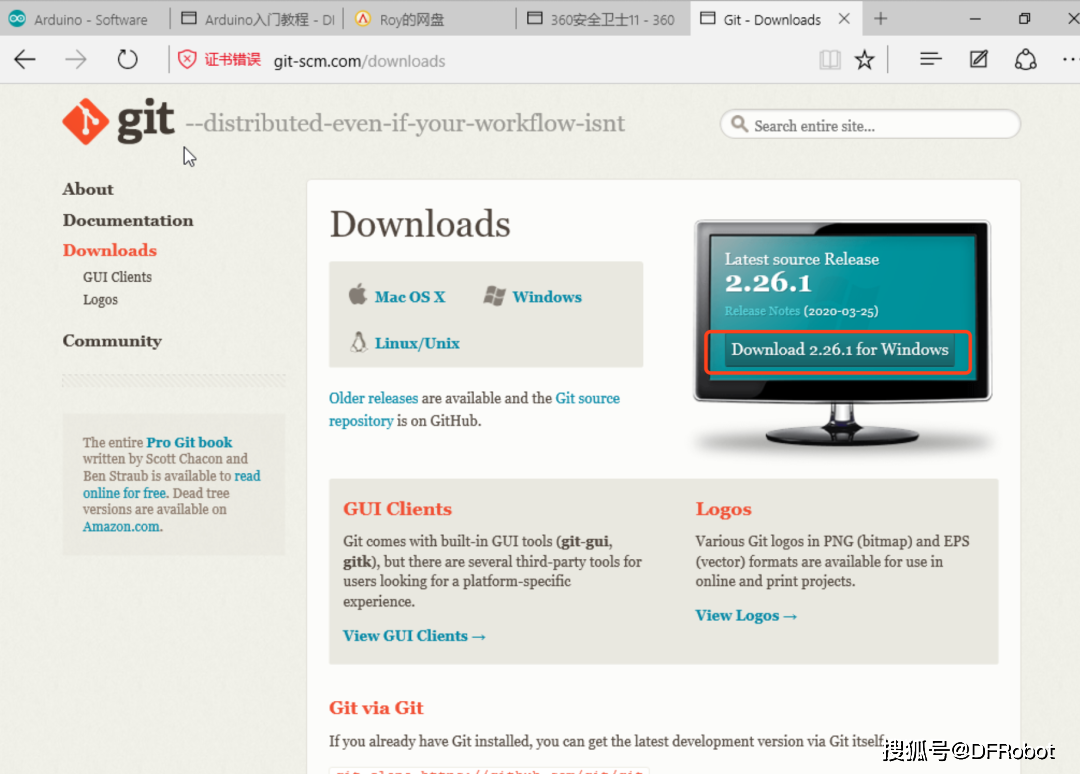Open the browser more options ellipsis
Image resolution: width=1080 pixels, height=774 pixels.
click(1070, 60)
